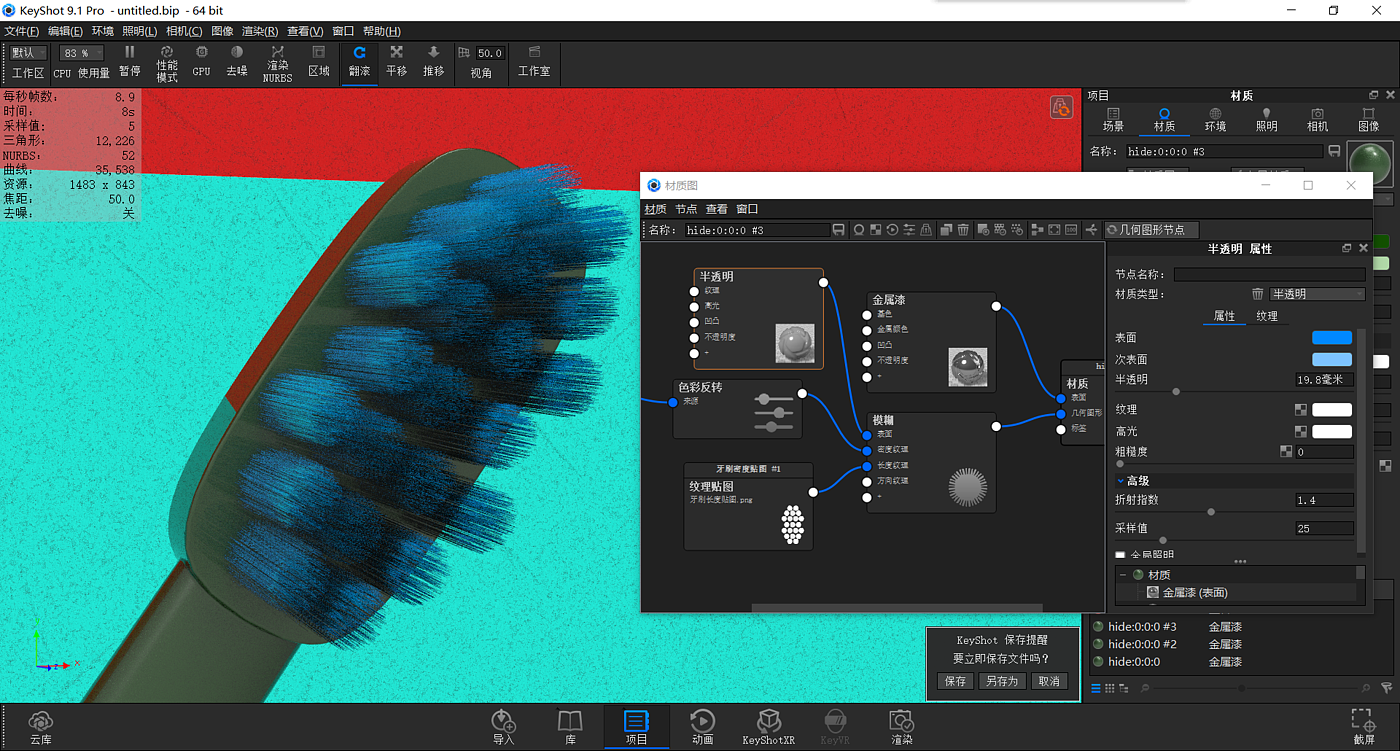Viewport: 1400px width, 751px height.
Task: Toggle region render (区域)
Action: [319, 61]
